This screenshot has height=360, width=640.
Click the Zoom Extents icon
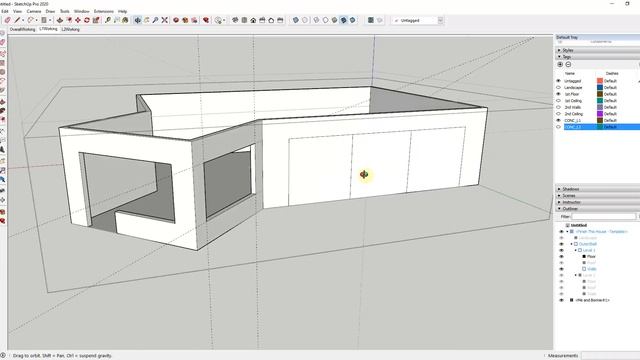(x=164, y=20)
